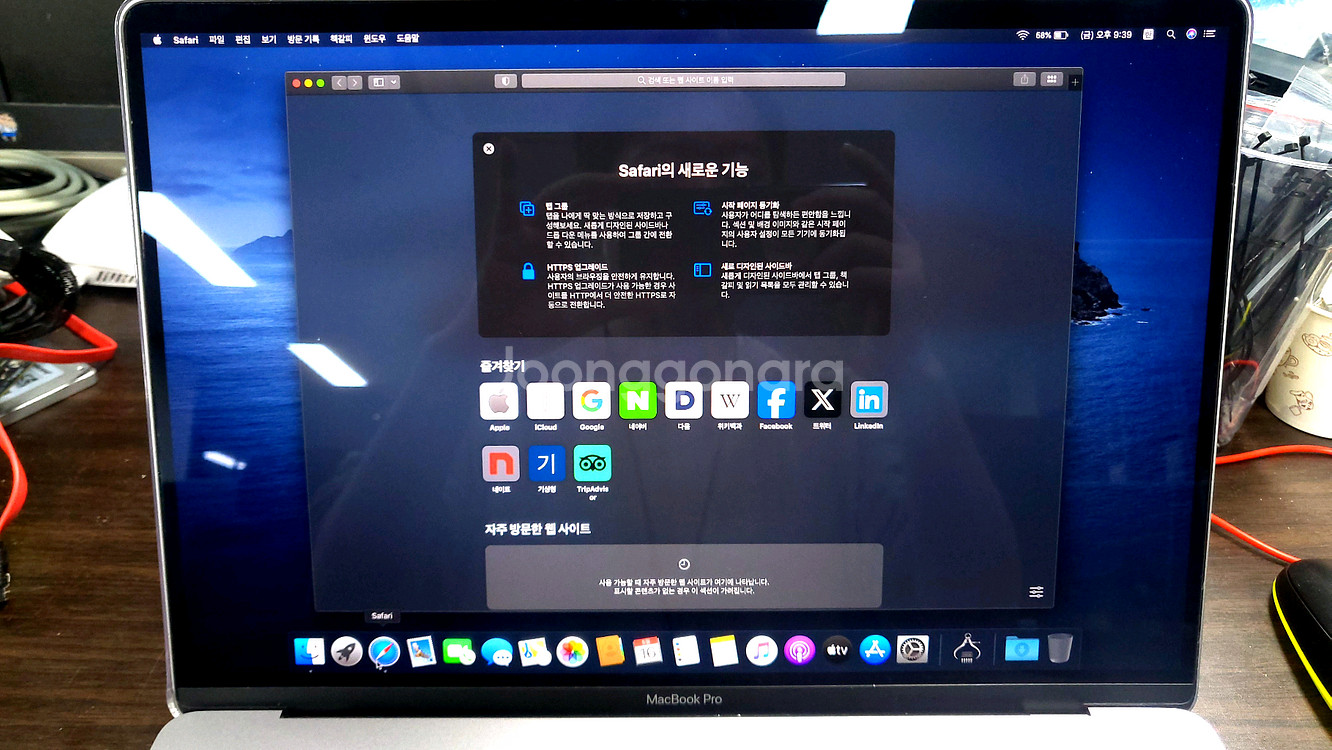
Task: Open Notes from the dock
Action: coord(723,651)
